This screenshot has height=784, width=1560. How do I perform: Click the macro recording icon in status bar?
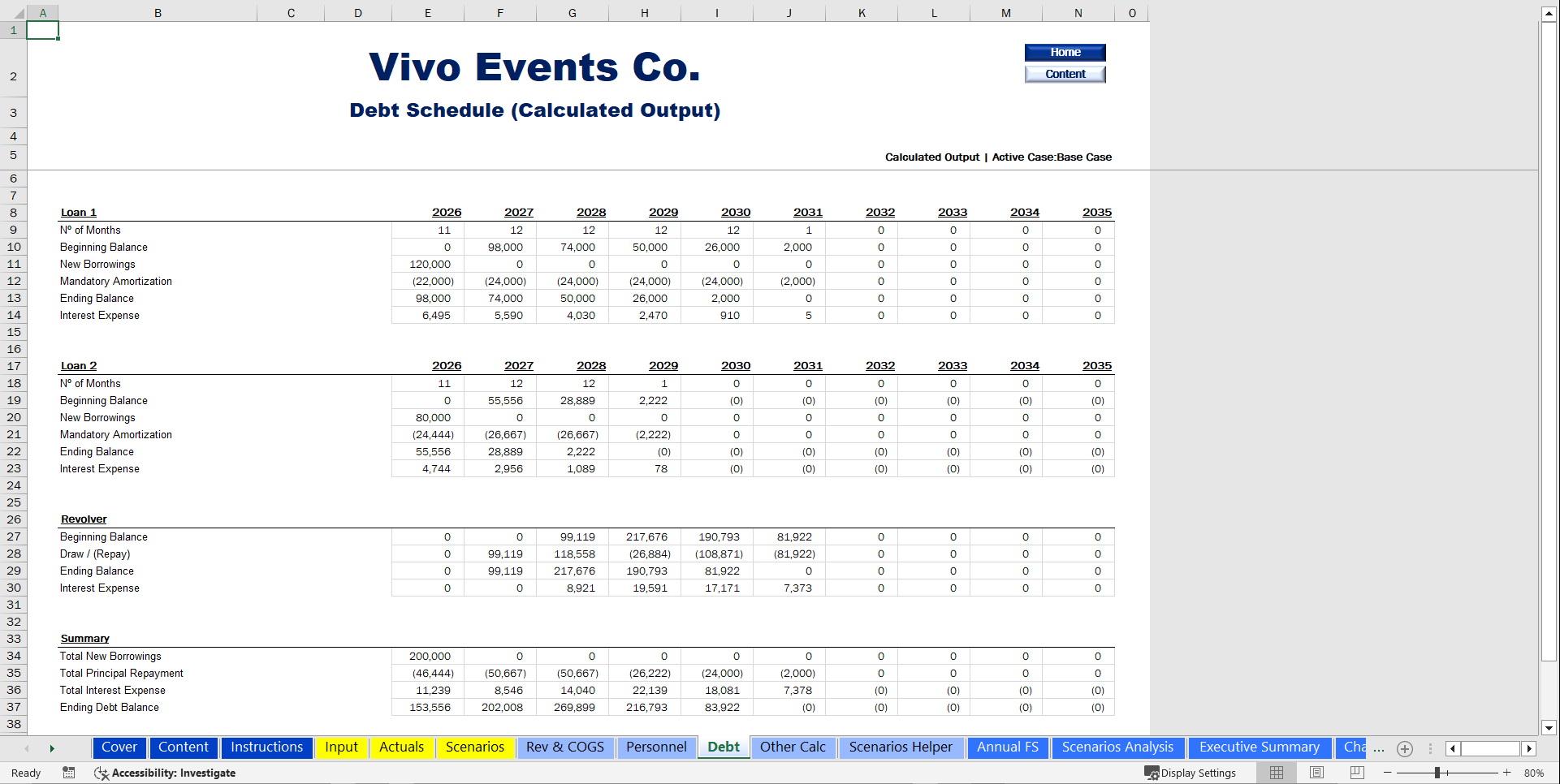[69, 773]
